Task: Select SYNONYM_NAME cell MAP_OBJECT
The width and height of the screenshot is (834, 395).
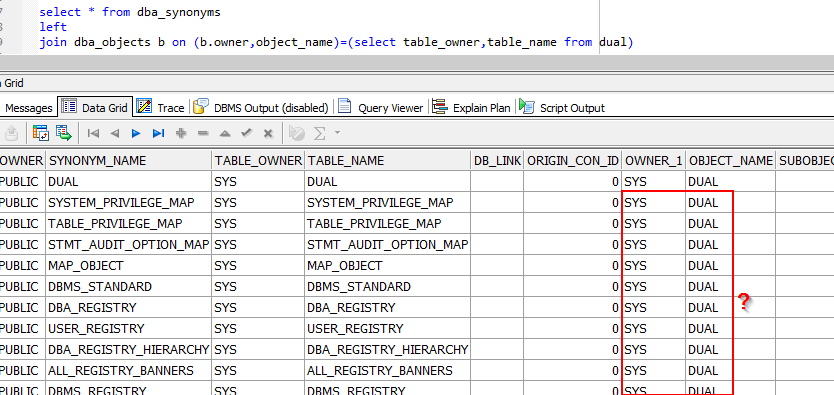Action: (x=128, y=265)
